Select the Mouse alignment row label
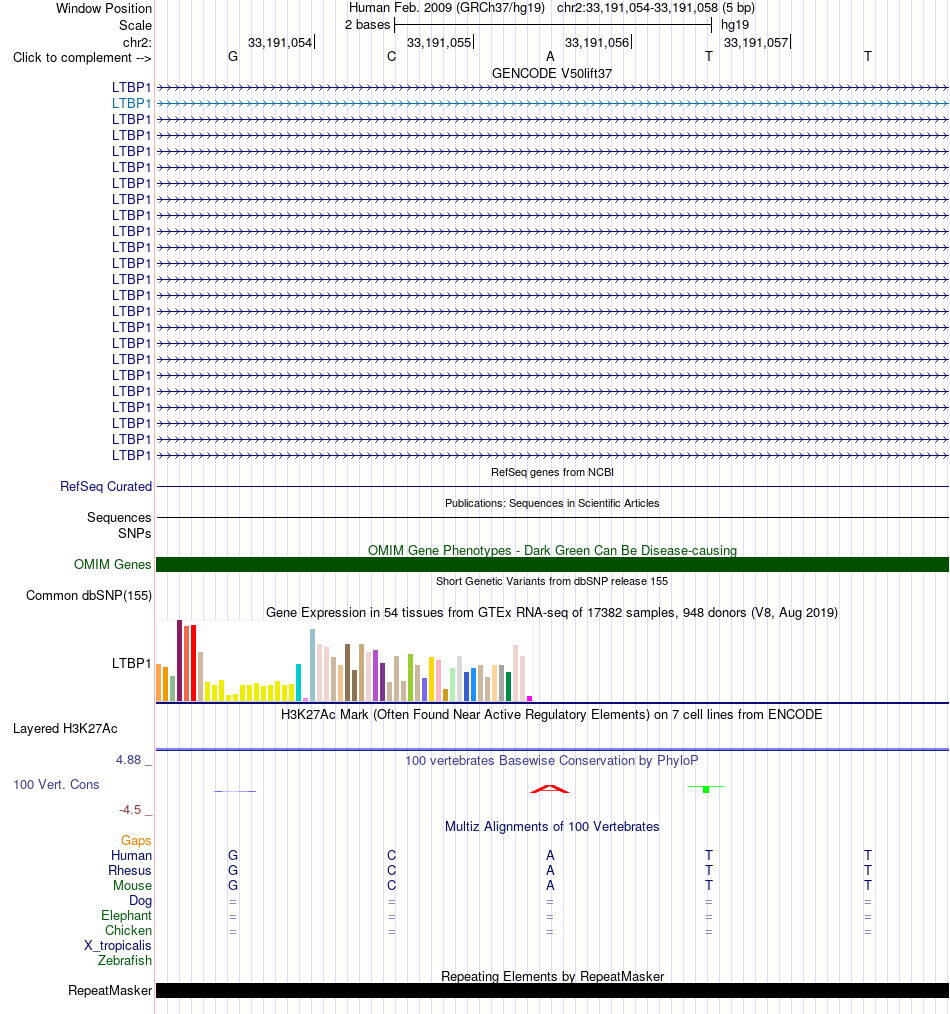The width and height of the screenshot is (950, 1014). coord(133,885)
